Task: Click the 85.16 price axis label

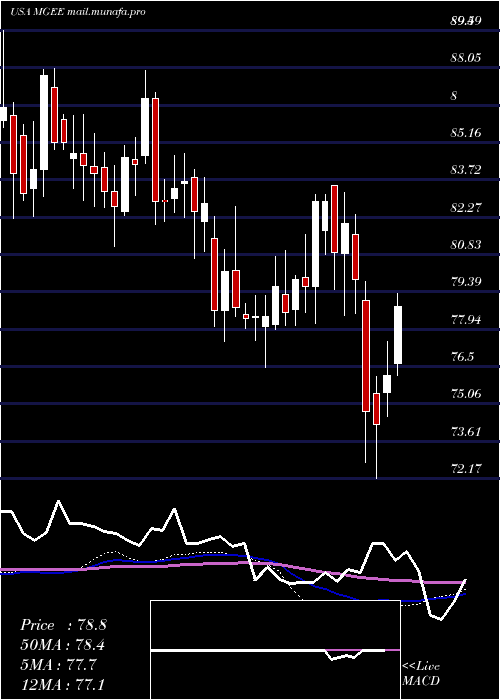Action: pyautogui.click(x=466, y=133)
